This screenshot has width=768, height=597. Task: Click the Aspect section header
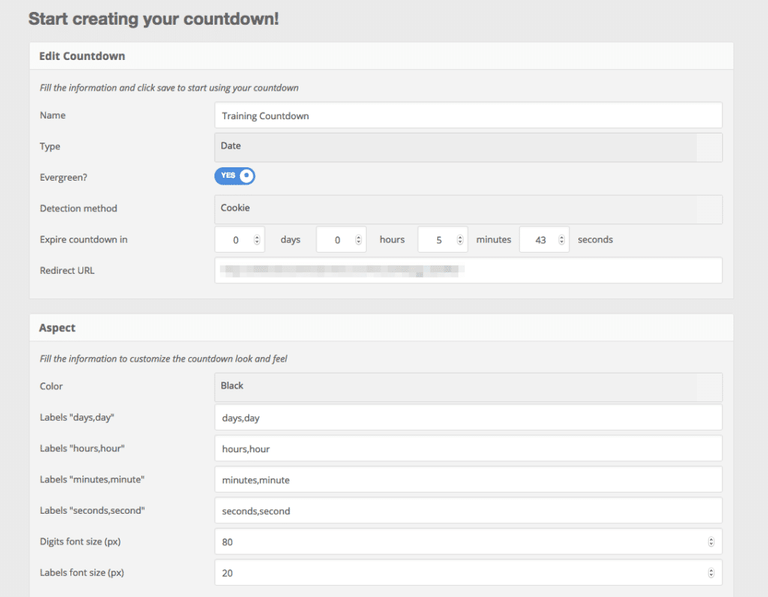click(x=57, y=328)
